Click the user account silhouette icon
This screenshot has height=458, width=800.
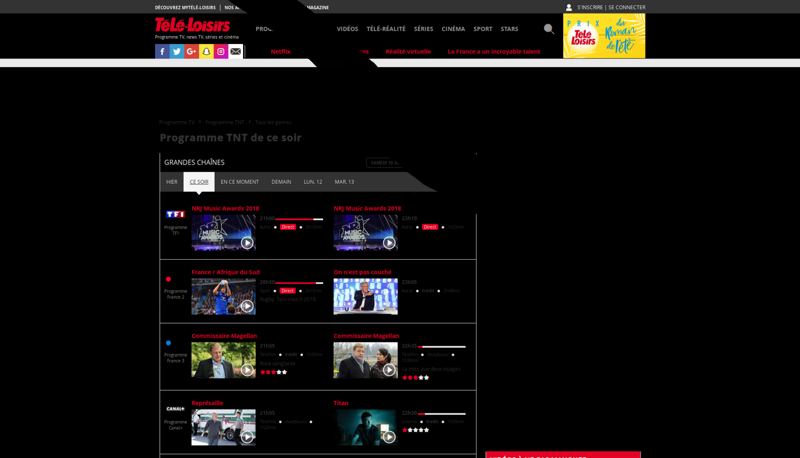(569, 7)
